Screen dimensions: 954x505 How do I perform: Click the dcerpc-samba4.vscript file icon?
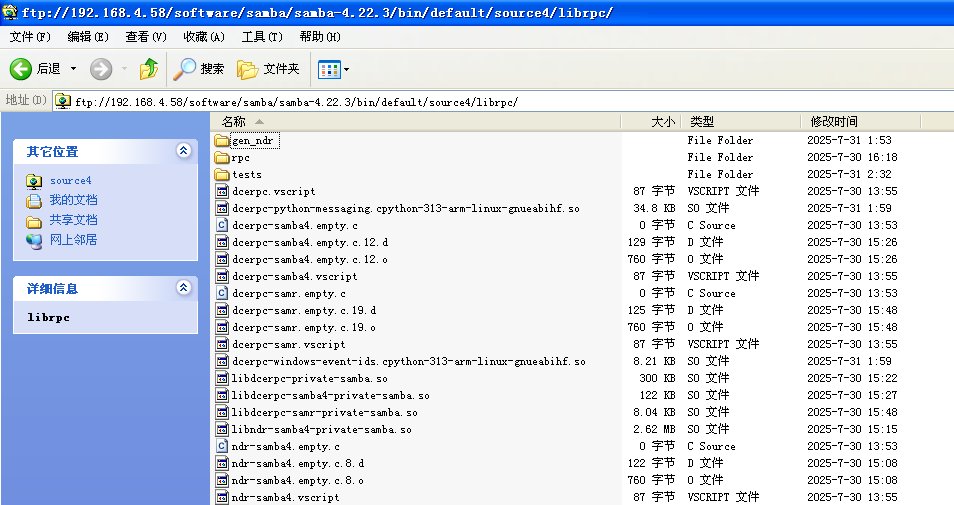(222, 277)
